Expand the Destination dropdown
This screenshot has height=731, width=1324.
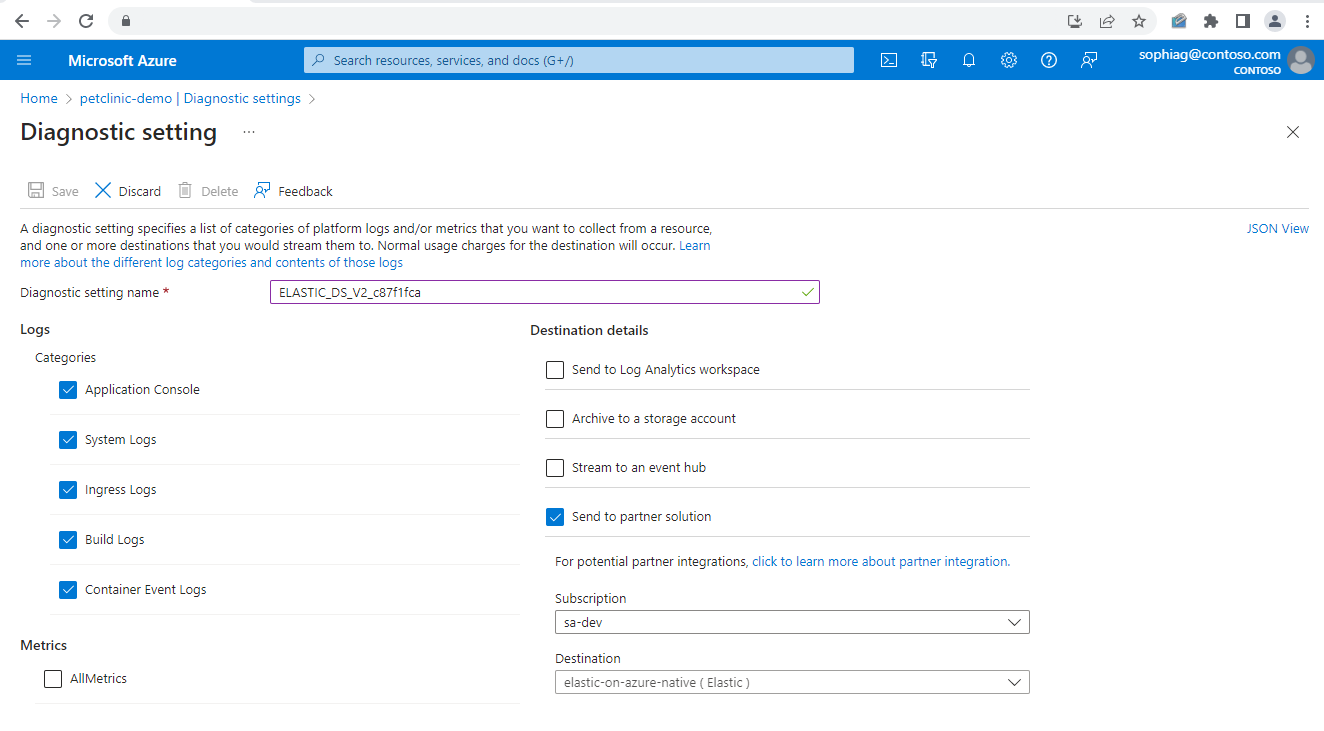tap(791, 682)
